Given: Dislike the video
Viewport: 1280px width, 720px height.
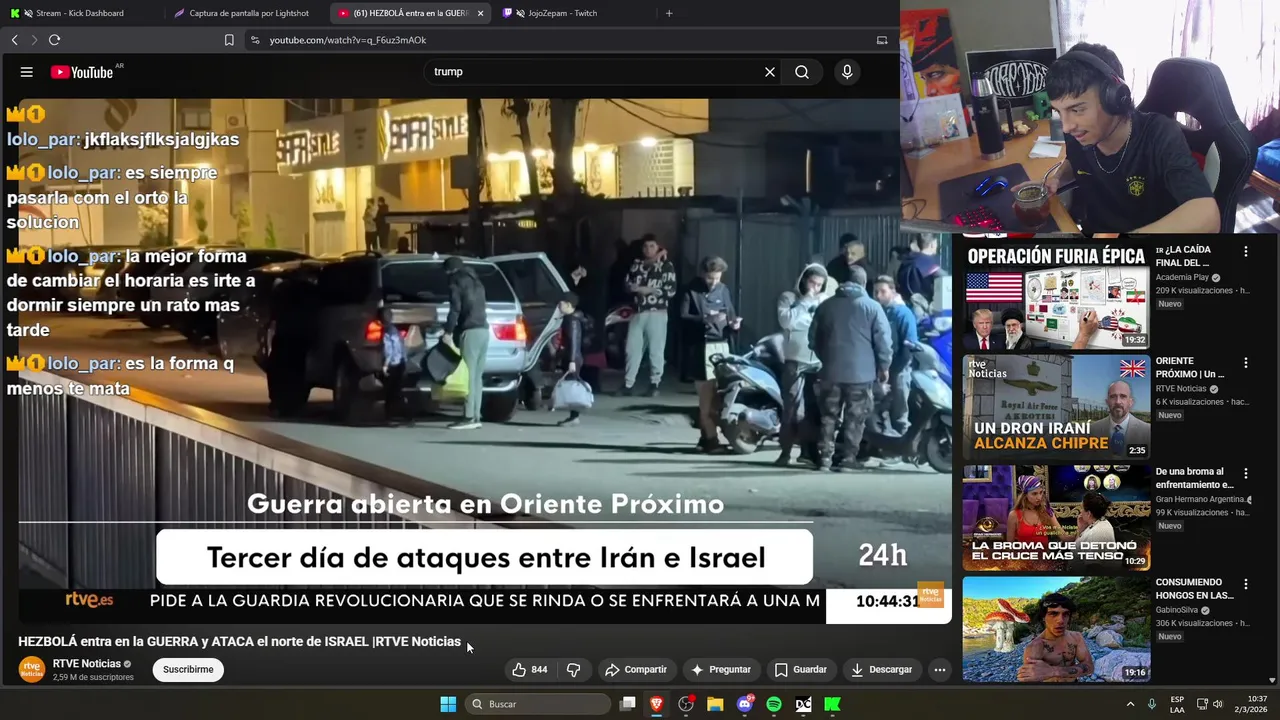Looking at the screenshot, I should tap(574, 670).
